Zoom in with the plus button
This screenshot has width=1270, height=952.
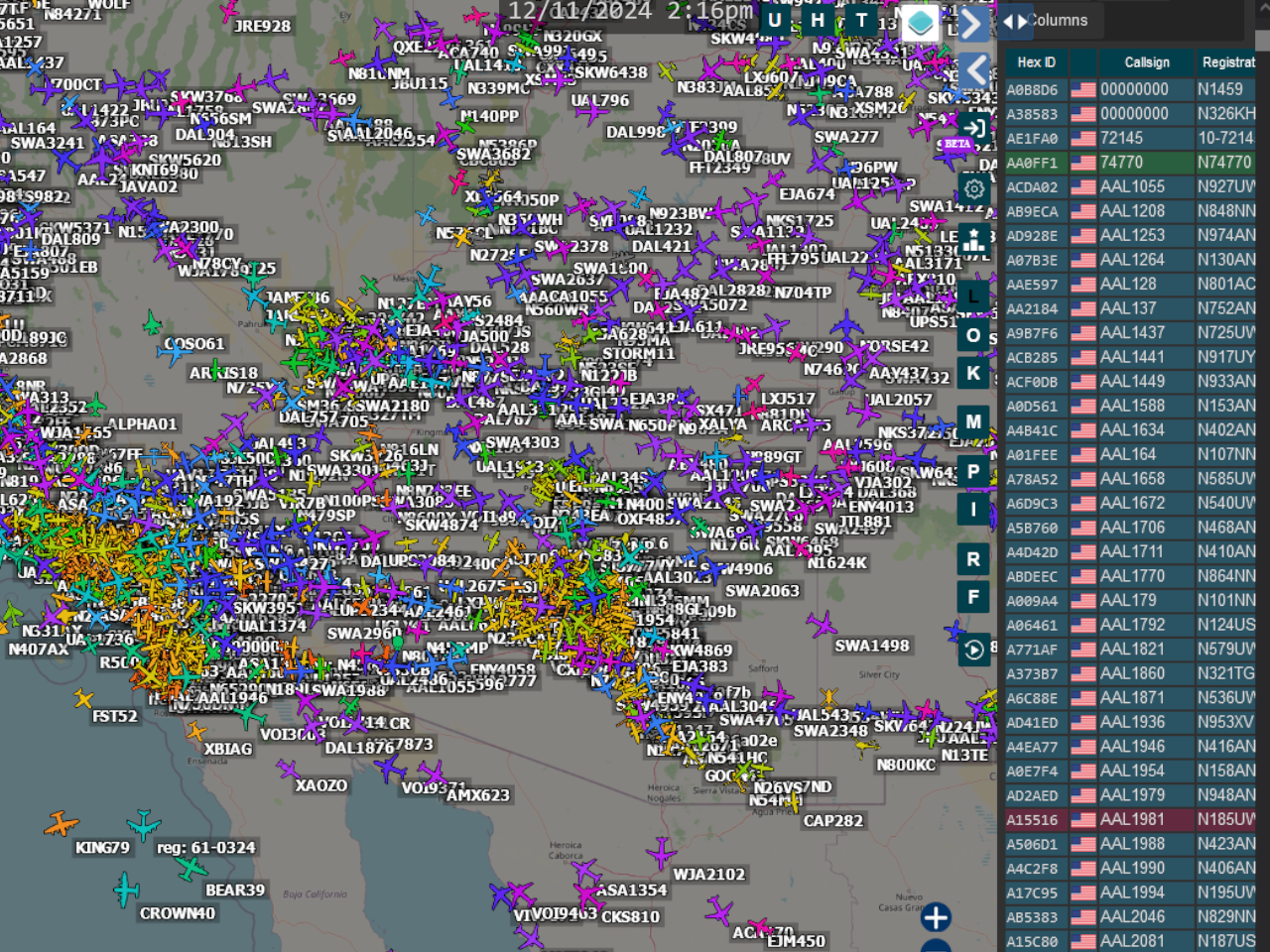[x=936, y=917]
